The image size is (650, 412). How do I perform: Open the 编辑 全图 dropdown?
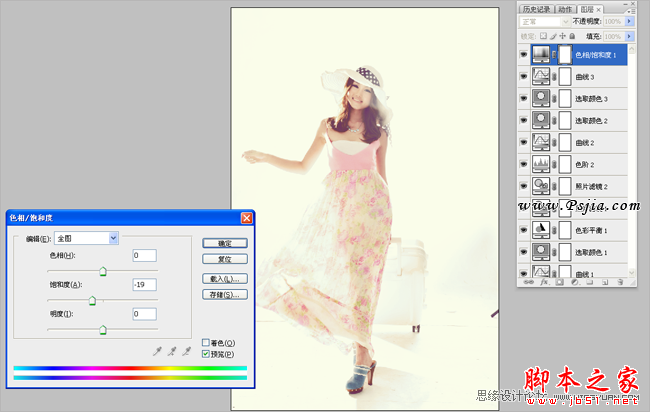(x=113, y=238)
